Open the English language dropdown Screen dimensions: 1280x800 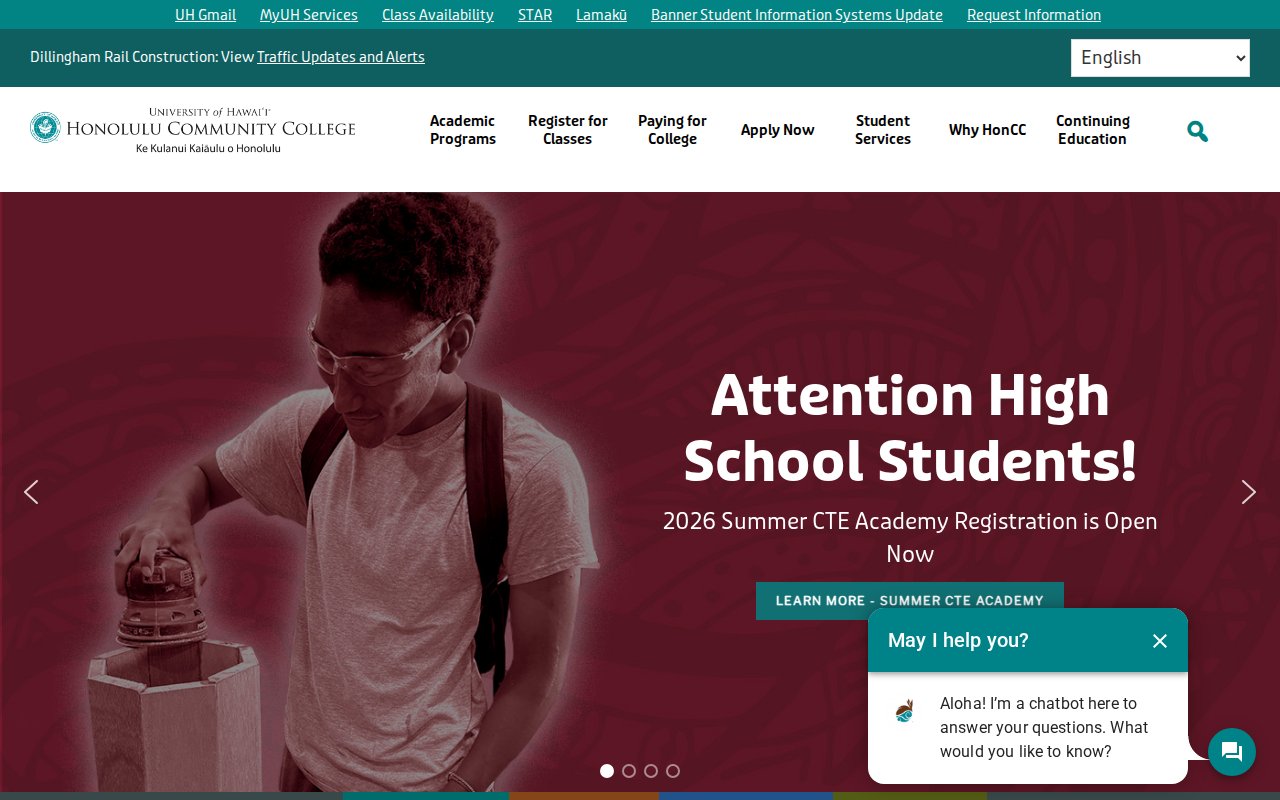pos(1160,58)
